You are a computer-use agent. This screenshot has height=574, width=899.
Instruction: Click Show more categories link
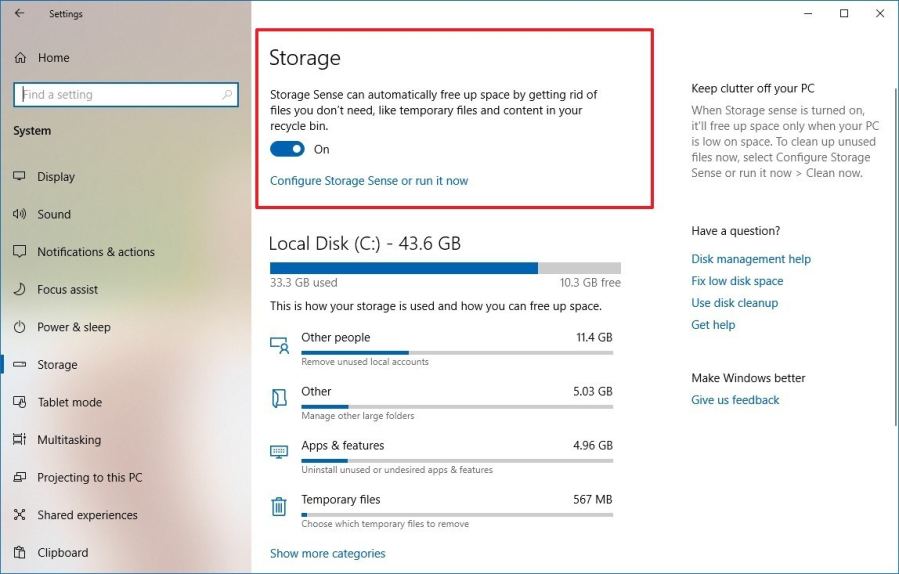coord(327,553)
